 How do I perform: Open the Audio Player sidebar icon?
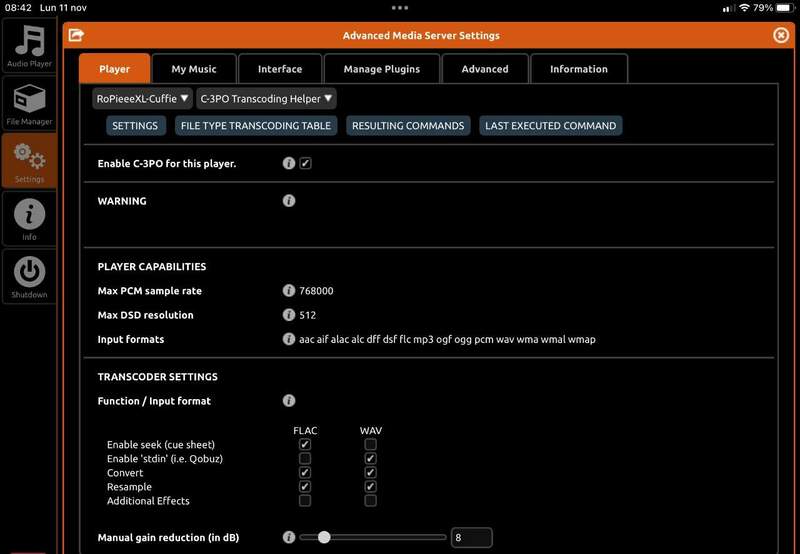point(29,45)
